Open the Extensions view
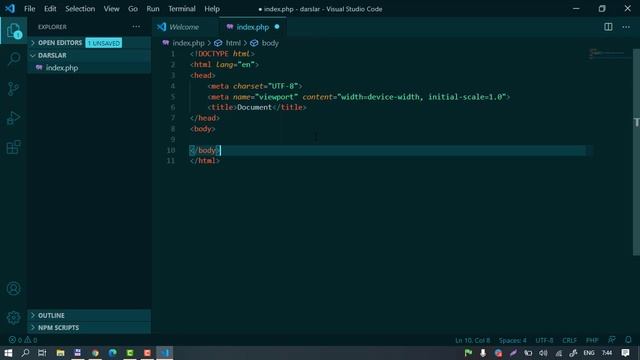The height and width of the screenshot is (360, 640). pyautogui.click(x=13, y=147)
